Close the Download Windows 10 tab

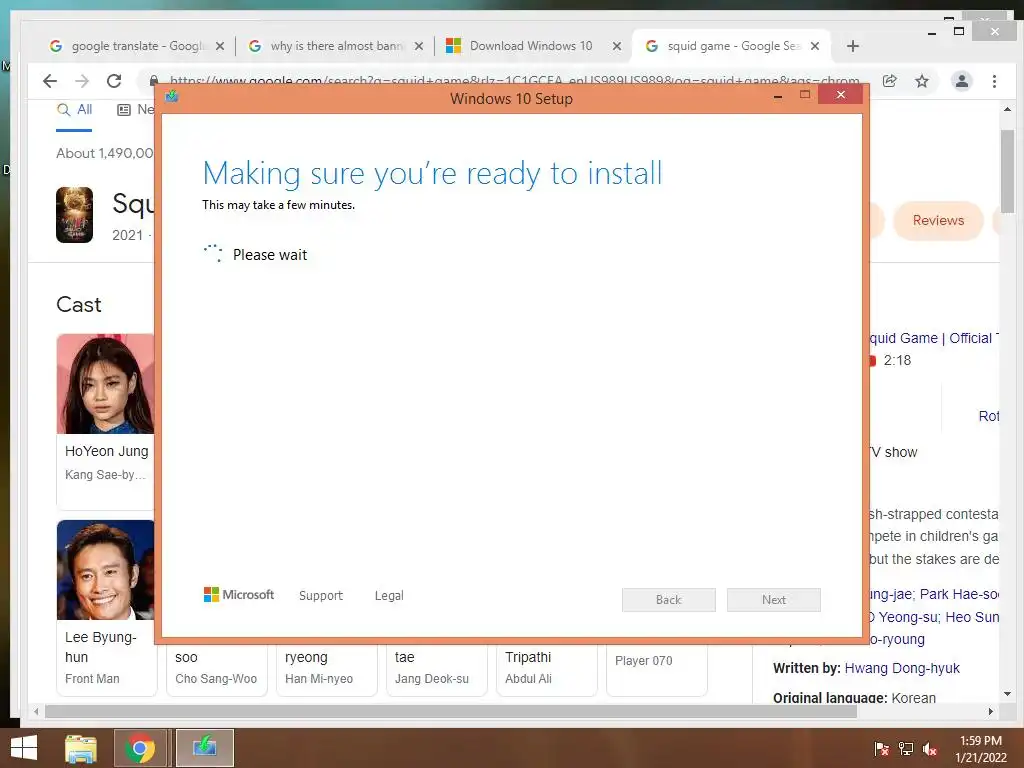tap(616, 46)
